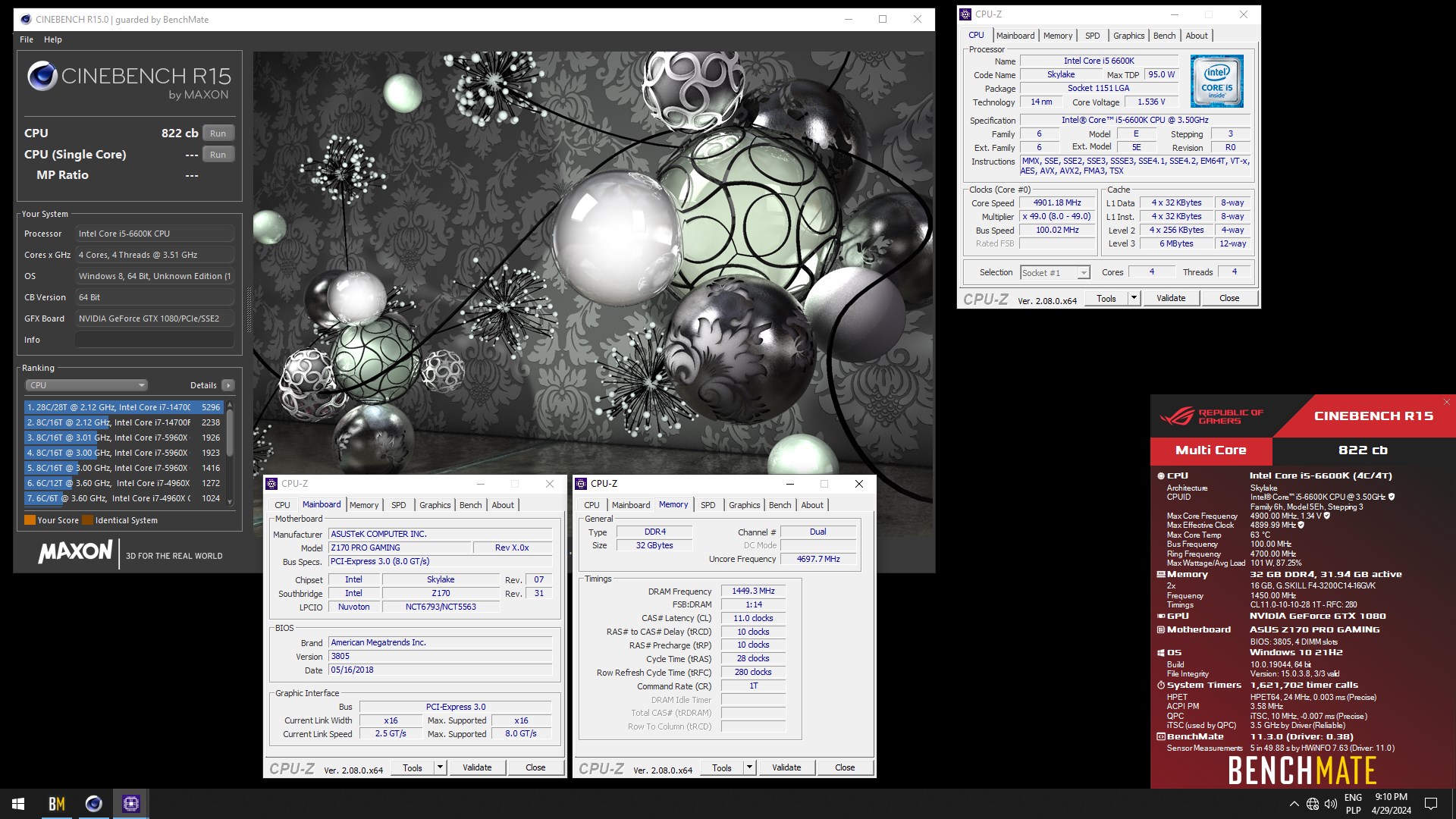The width and height of the screenshot is (1456, 819).
Task: Open volume speaker tray icon
Action: [x=1331, y=804]
